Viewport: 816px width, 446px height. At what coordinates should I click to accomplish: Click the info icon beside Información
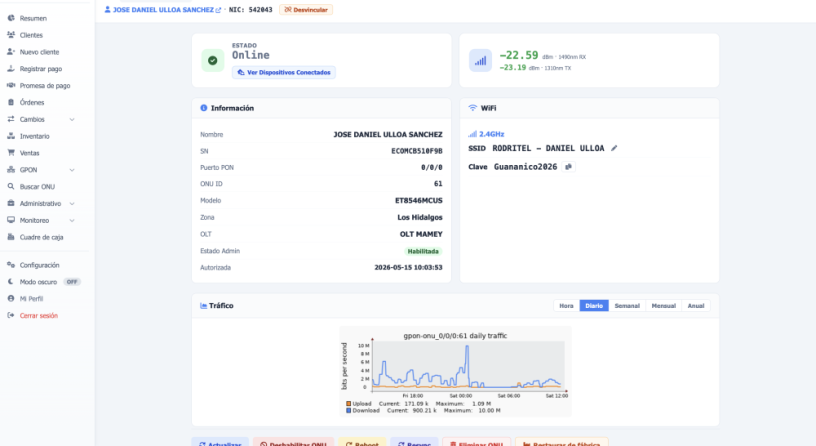point(203,108)
